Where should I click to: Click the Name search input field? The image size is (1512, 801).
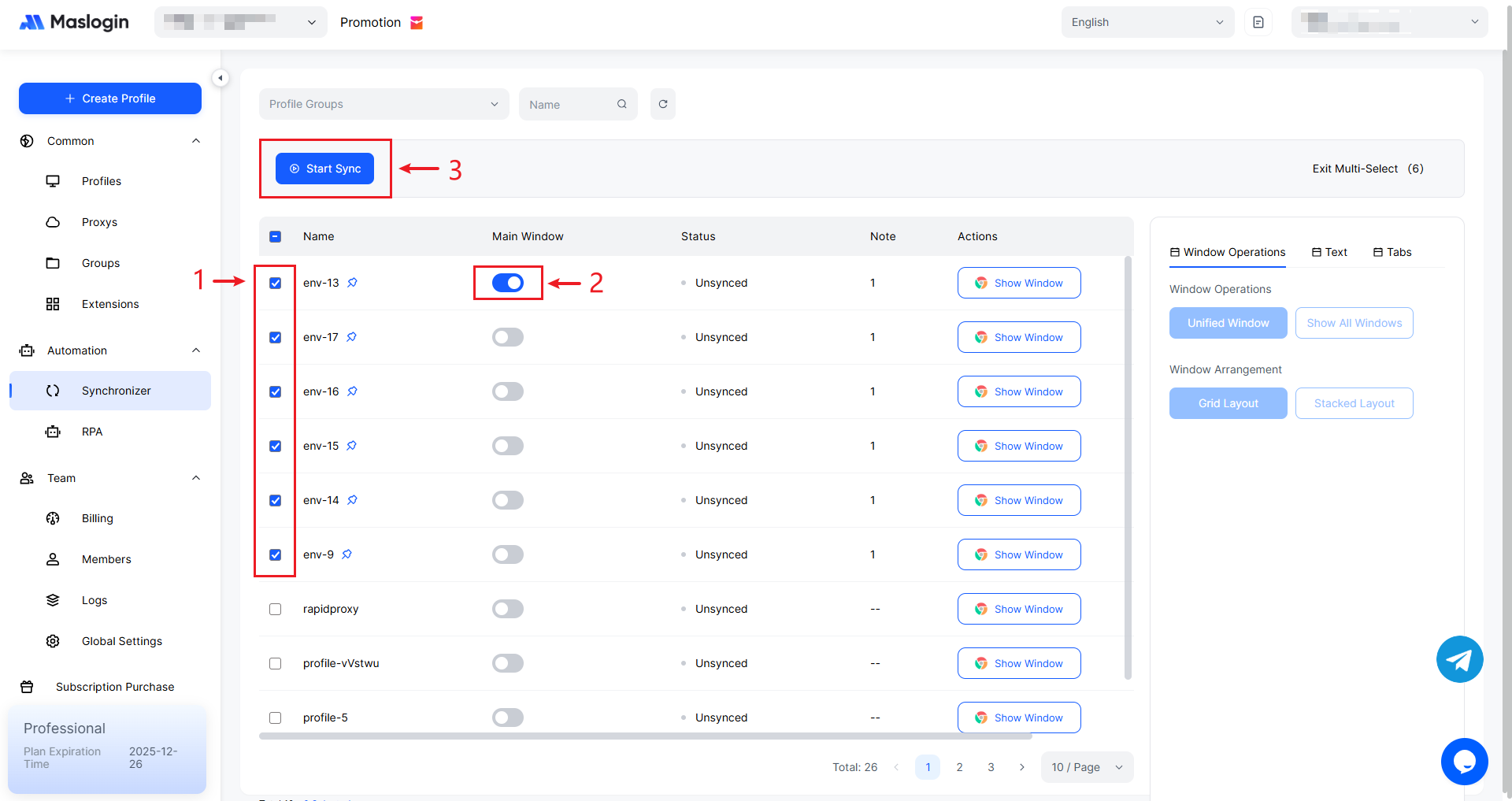[x=569, y=104]
